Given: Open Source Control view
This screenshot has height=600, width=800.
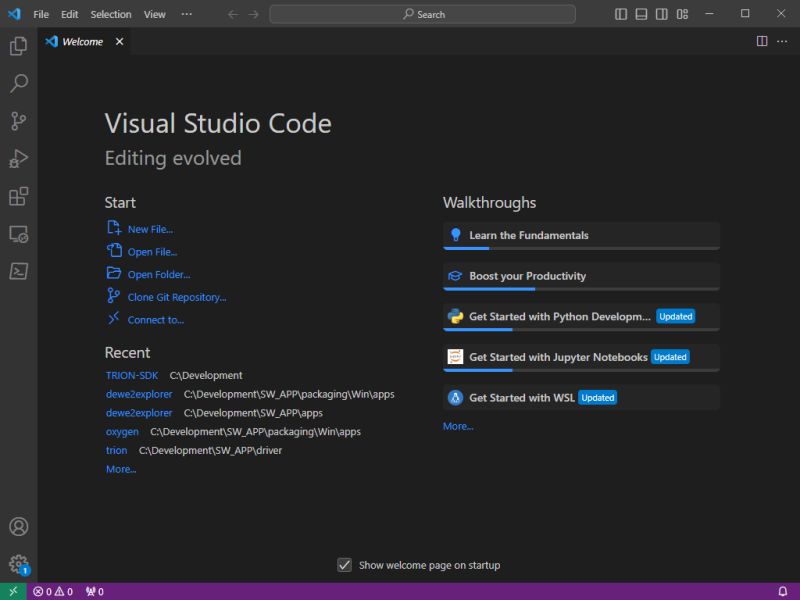Looking at the screenshot, I should pos(18,121).
